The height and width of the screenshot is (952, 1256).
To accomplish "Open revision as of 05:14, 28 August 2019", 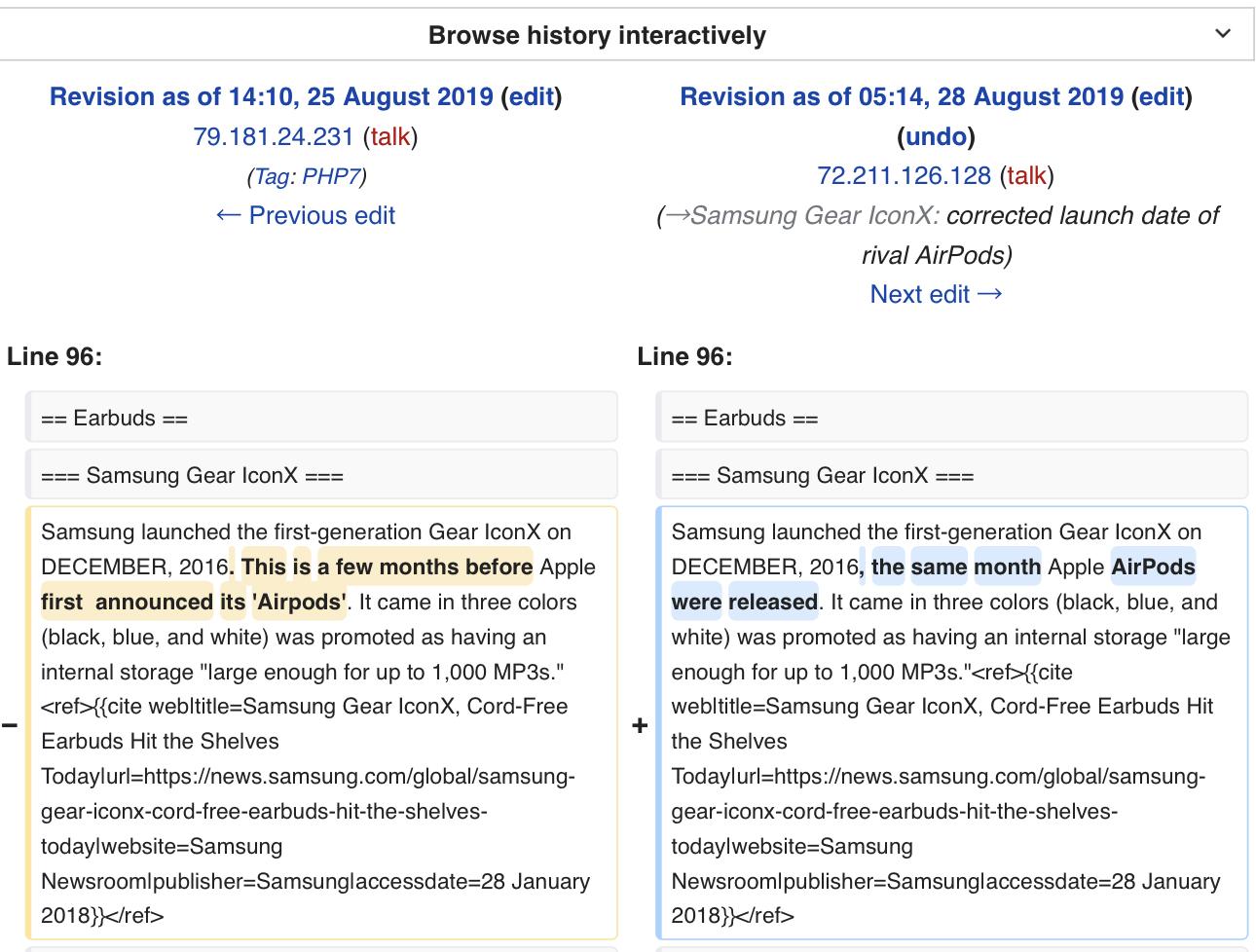I will [x=902, y=97].
